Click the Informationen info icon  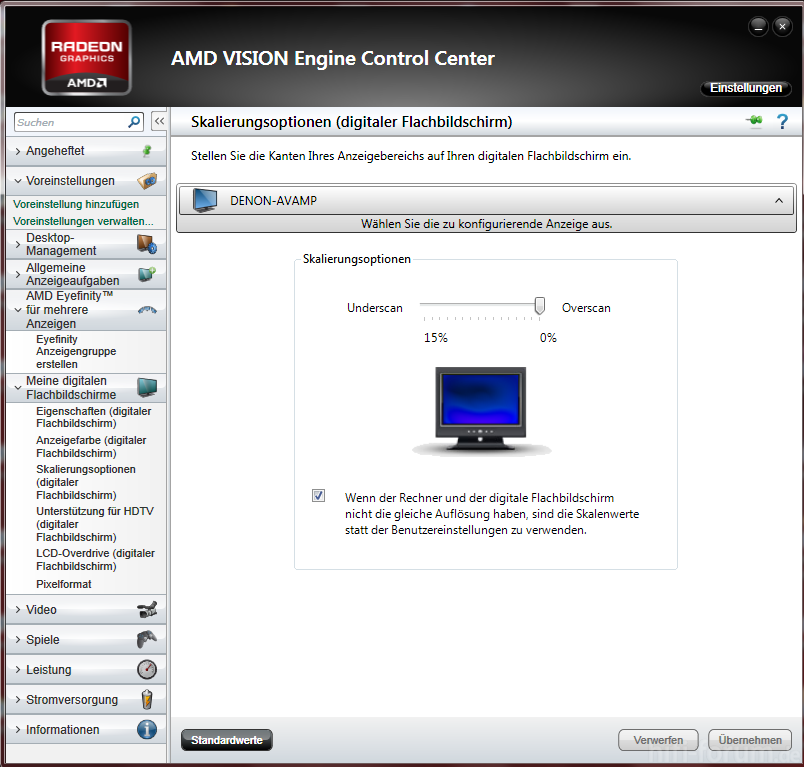coord(147,730)
